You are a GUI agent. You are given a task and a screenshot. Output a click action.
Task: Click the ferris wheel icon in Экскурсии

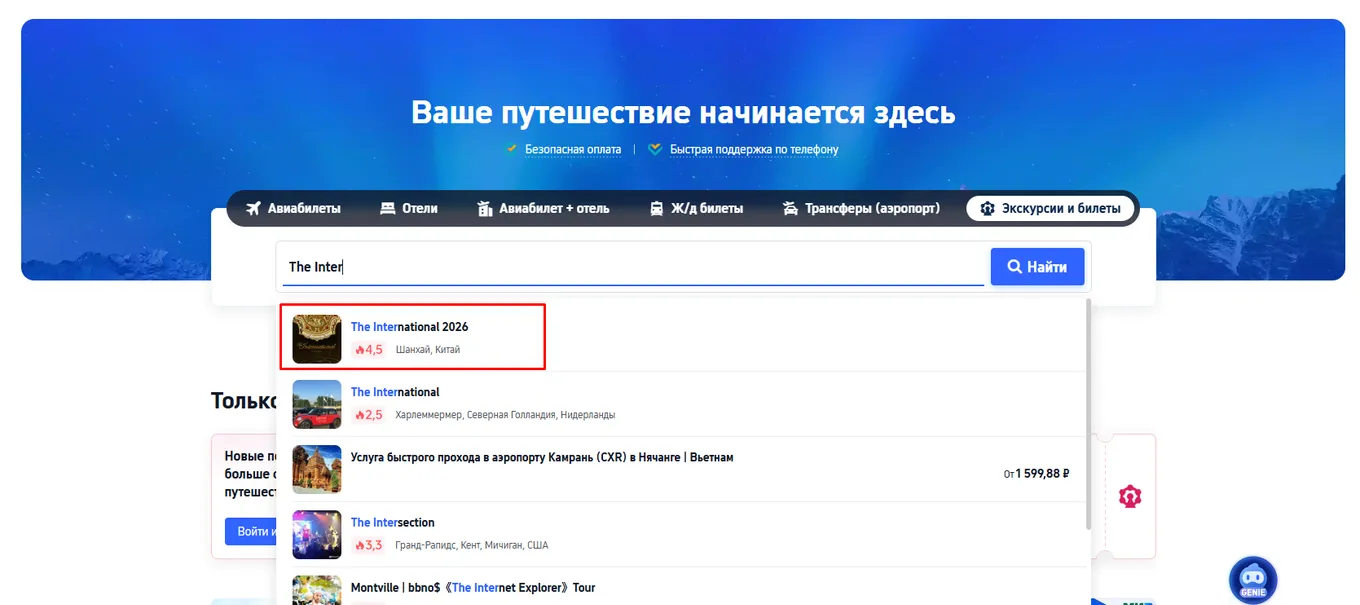coord(988,209)
